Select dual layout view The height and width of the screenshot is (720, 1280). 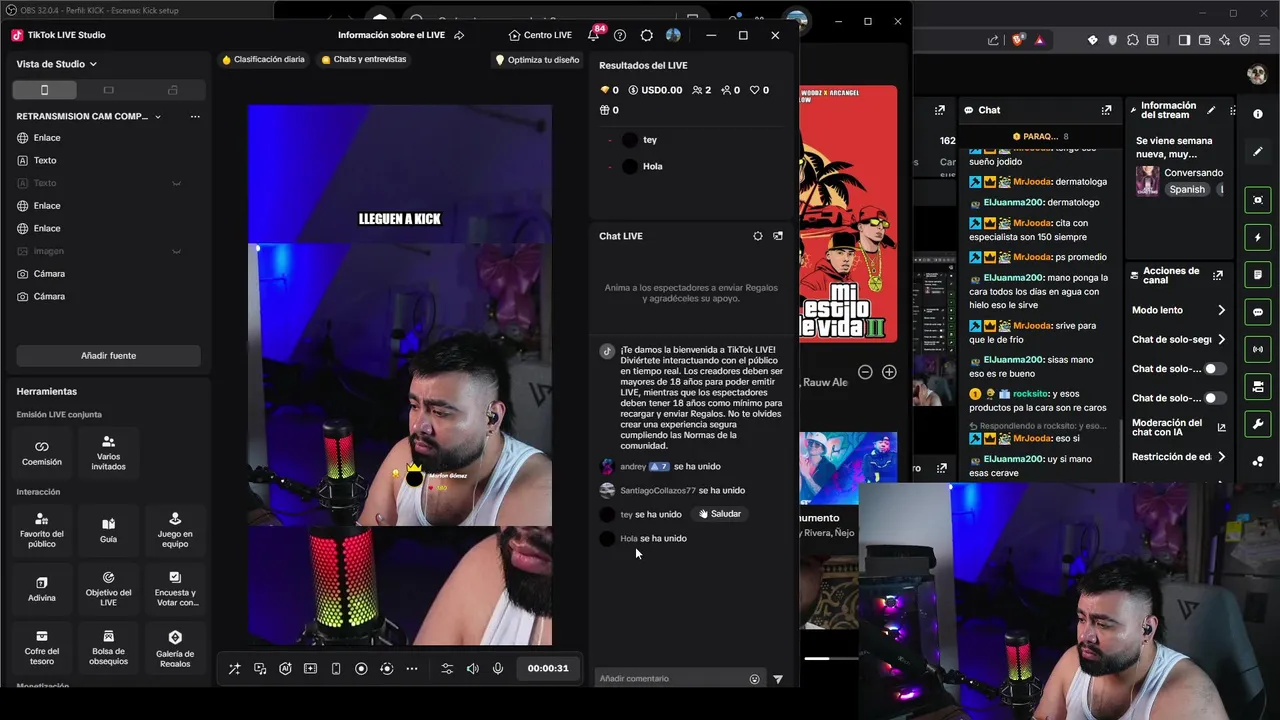[x=173, y=90]
